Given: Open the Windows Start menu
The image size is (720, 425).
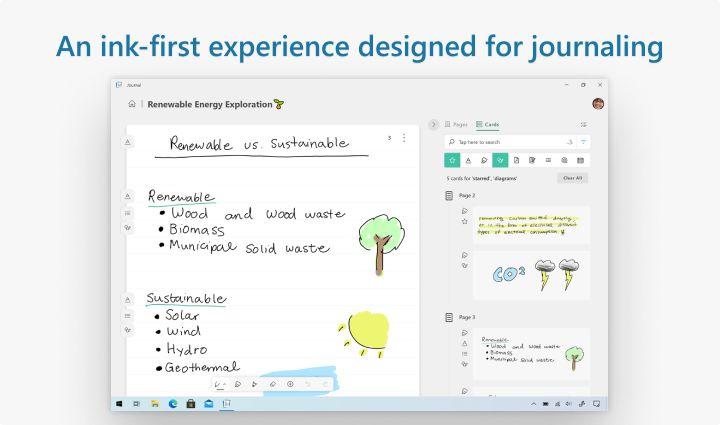Looking at the screenshot, I should tap(119, 404).
